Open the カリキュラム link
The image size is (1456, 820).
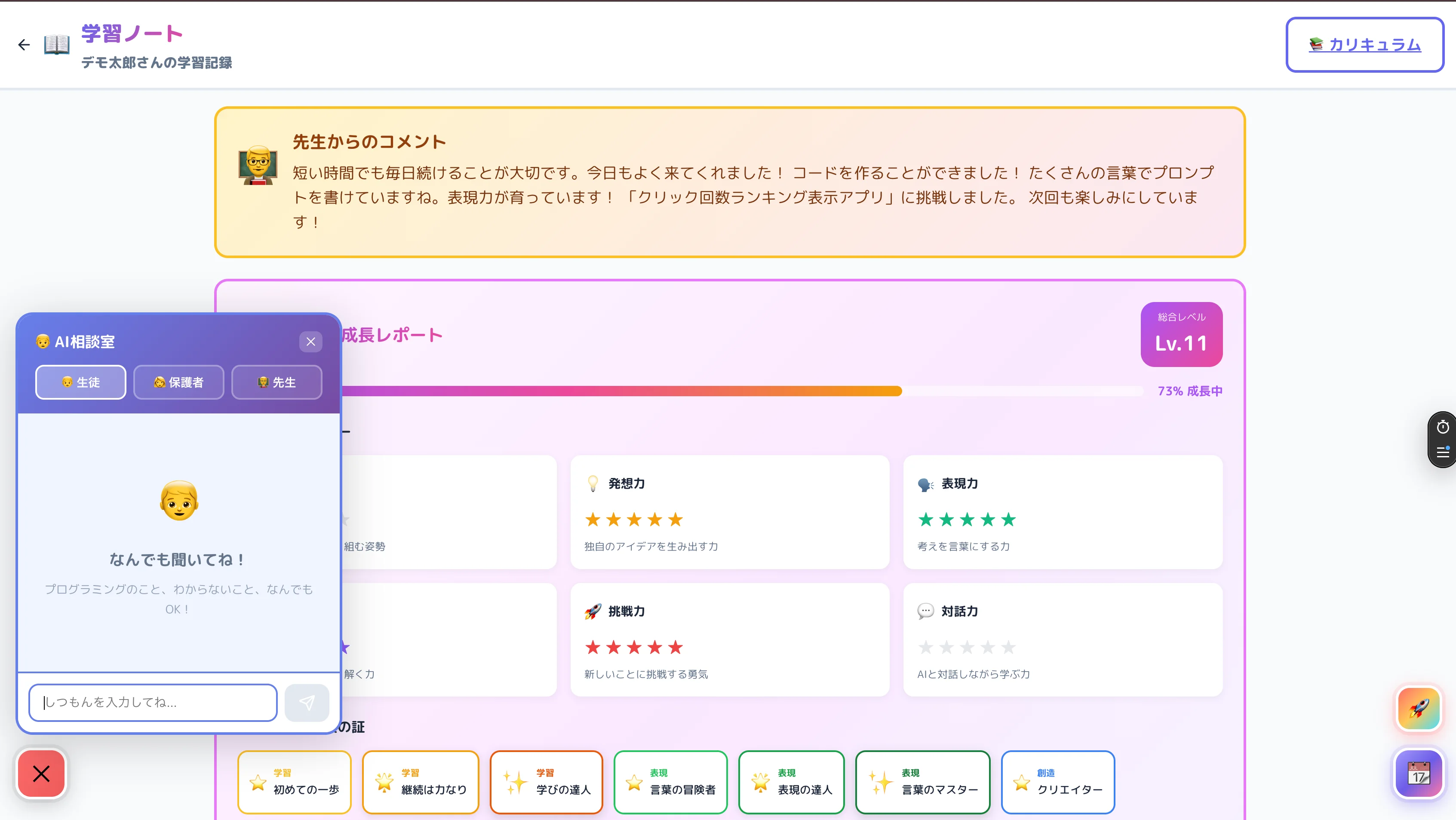(x=1365, y=45)
